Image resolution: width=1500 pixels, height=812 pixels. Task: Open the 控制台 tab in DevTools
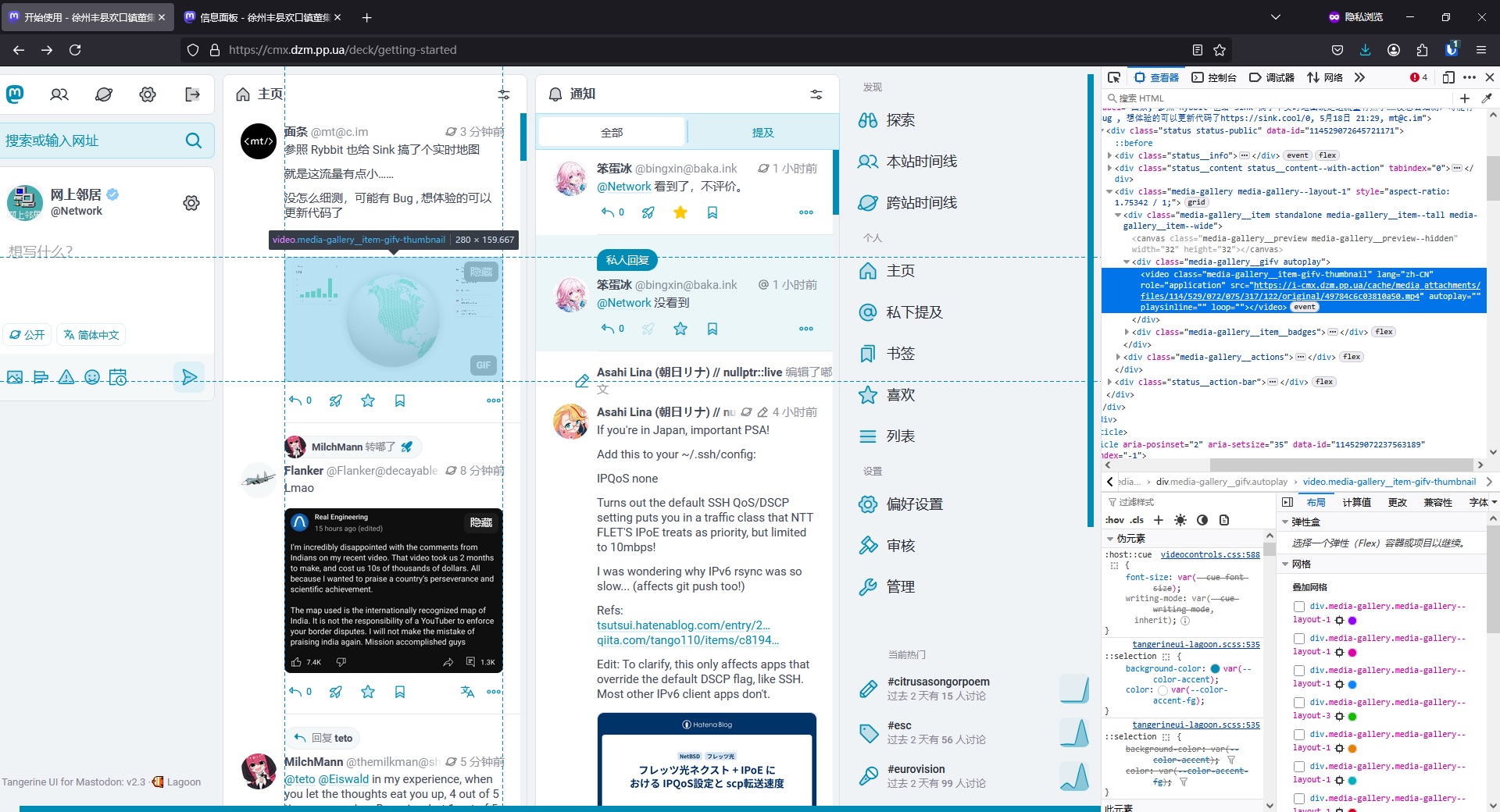1214,77
